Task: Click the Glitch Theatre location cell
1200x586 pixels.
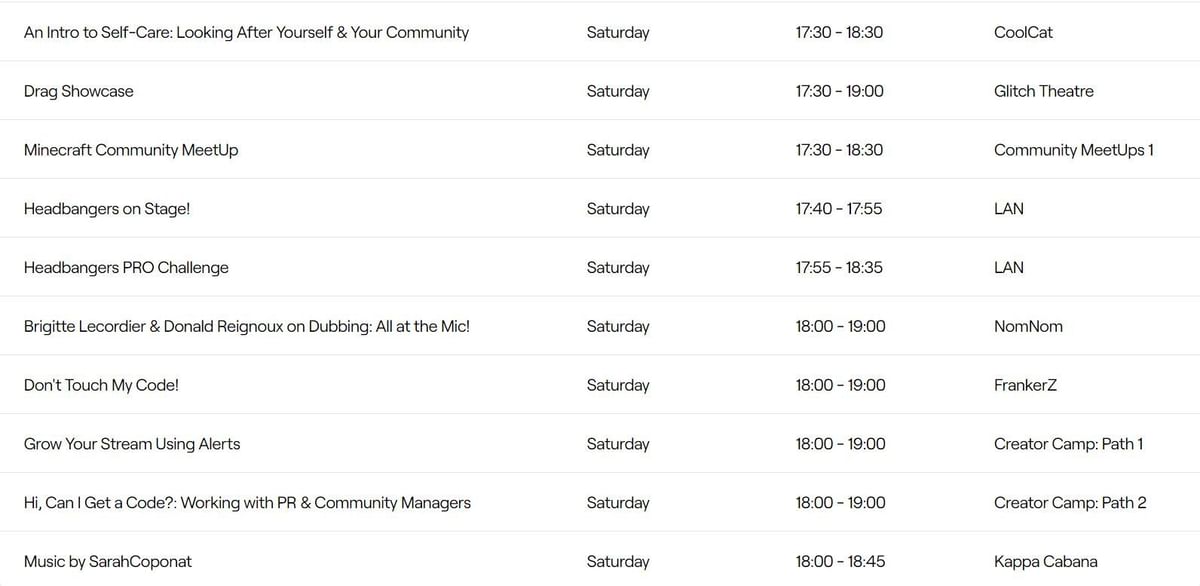Action: pyautogui.click(x=1043, y=91)
